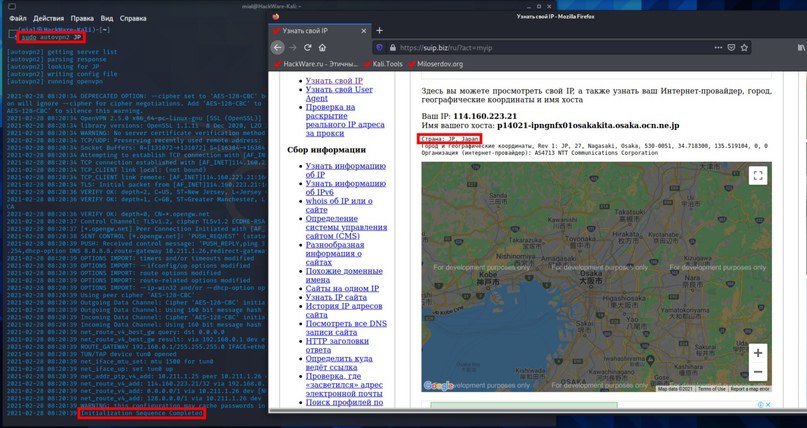Image resolution: width=807 pixels, height=428 pixels.
Task: Open HackWare.ru bookmark
Action: coord(315,64)
